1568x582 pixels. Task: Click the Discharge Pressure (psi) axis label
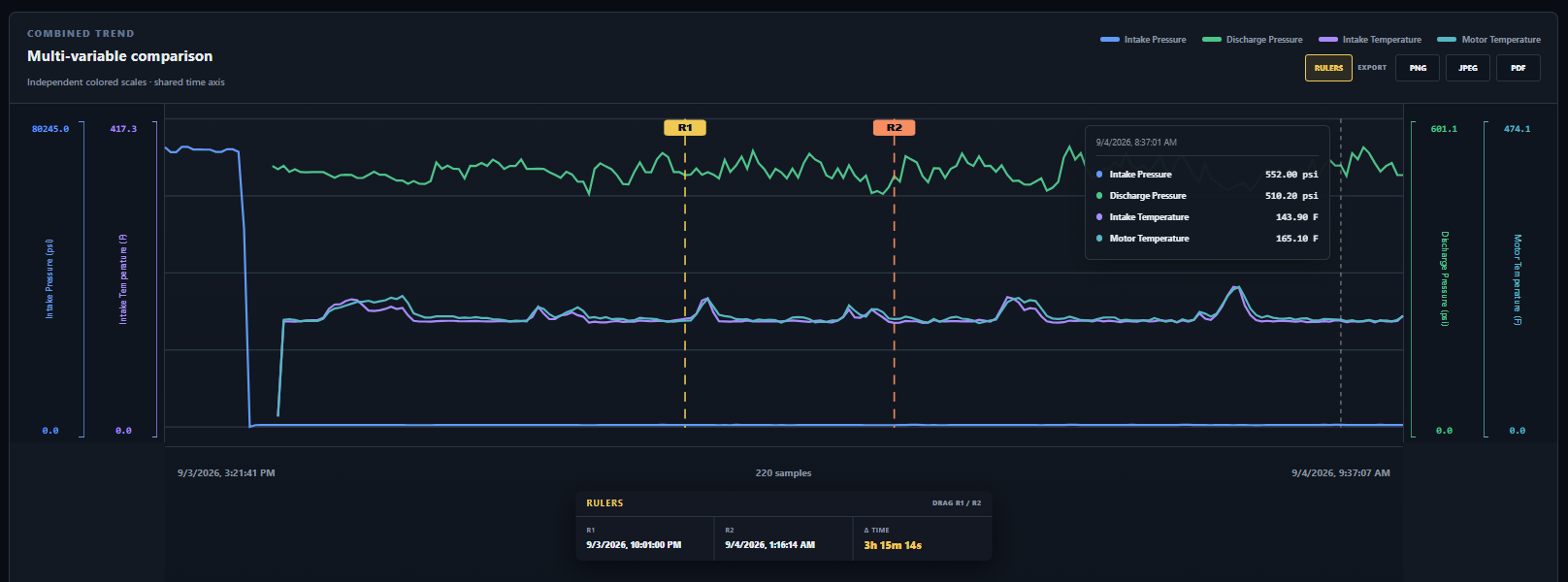click(x=1445, y=278)
